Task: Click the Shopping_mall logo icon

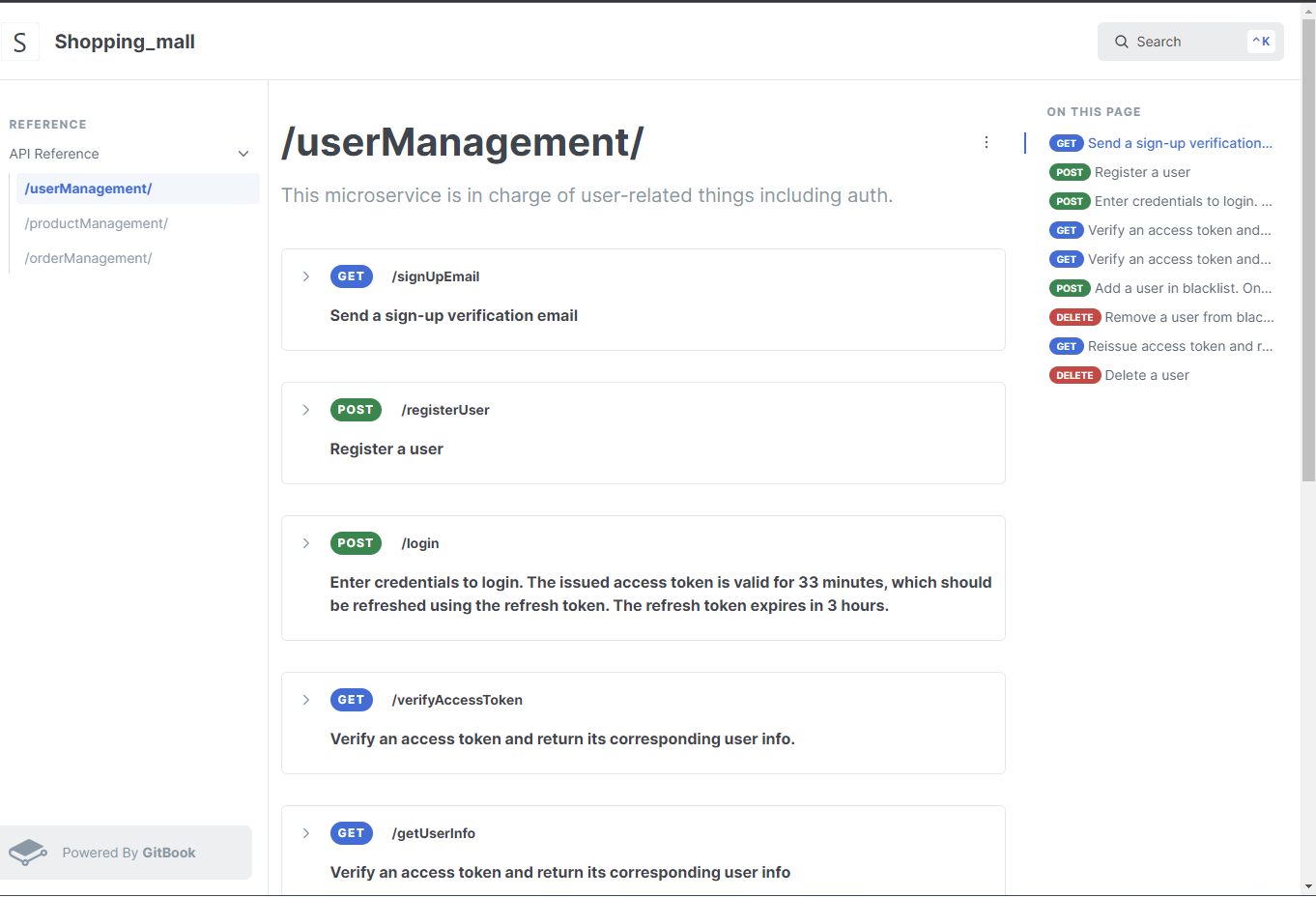Action: click(x=20, y=41)
